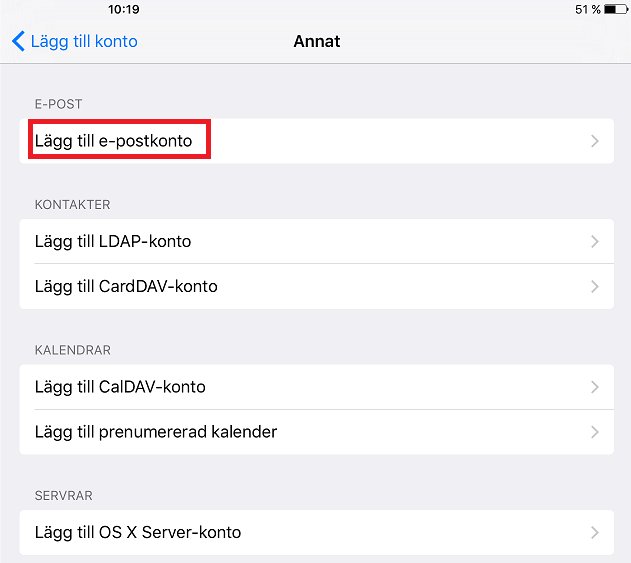Open Lägg till LDAP-konto
Viewport: 631px width, 563px height.
pos(316,241)
